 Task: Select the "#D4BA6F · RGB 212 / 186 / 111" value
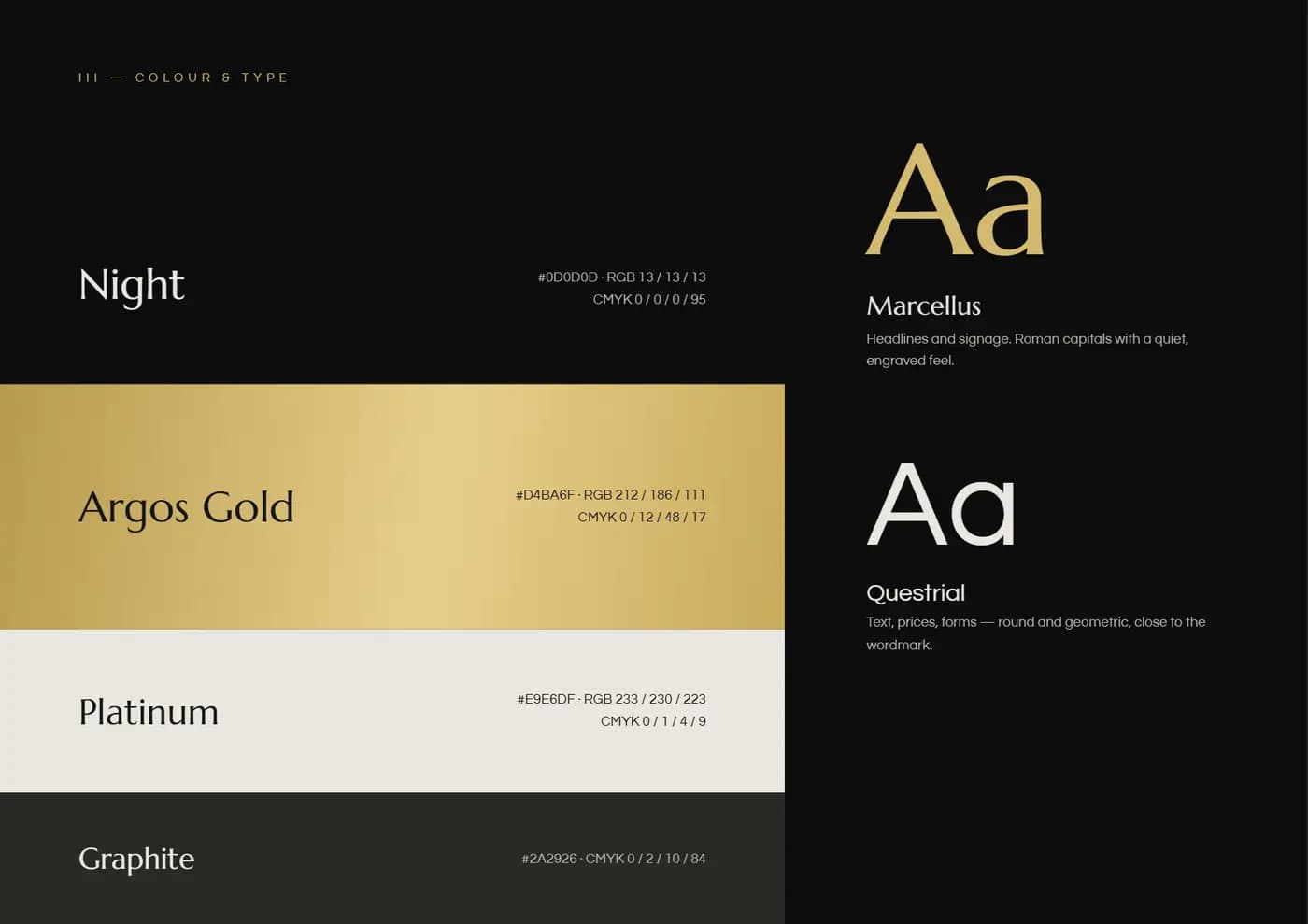611,495
